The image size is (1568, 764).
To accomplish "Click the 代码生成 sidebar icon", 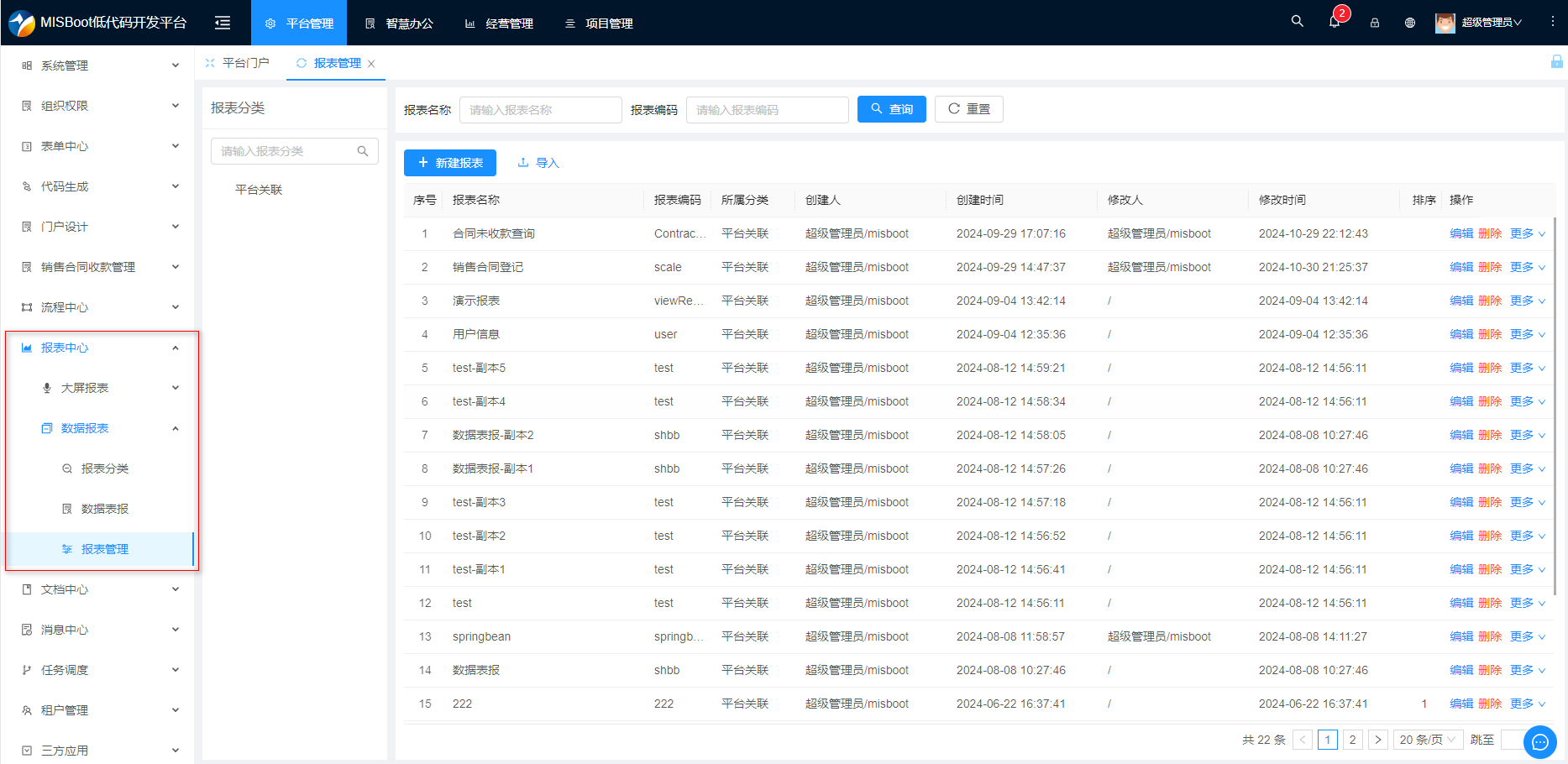I will [27, 186].
